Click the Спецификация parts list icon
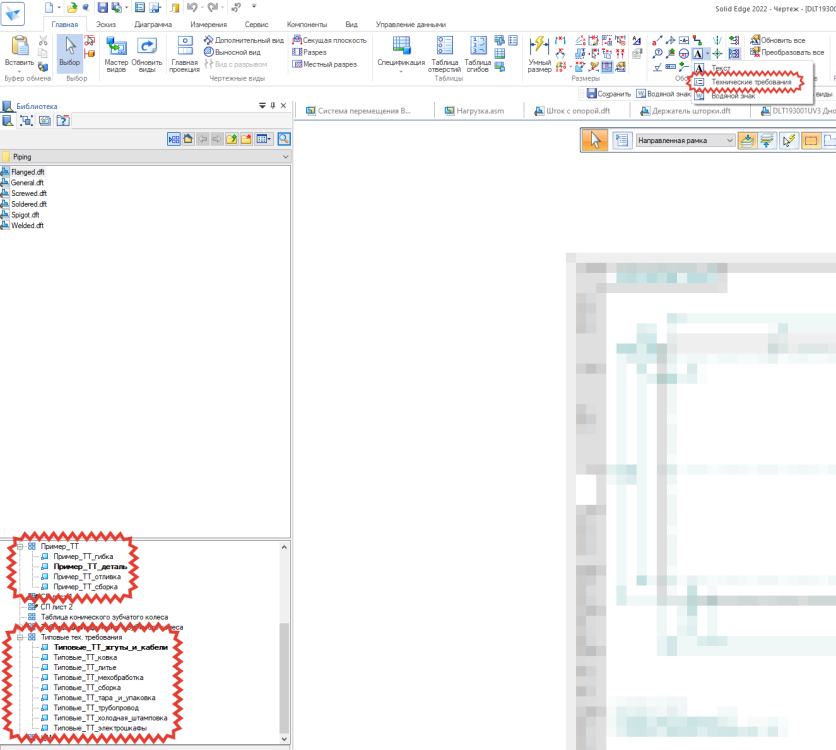The image size is (836, 750). pos(401,46)
